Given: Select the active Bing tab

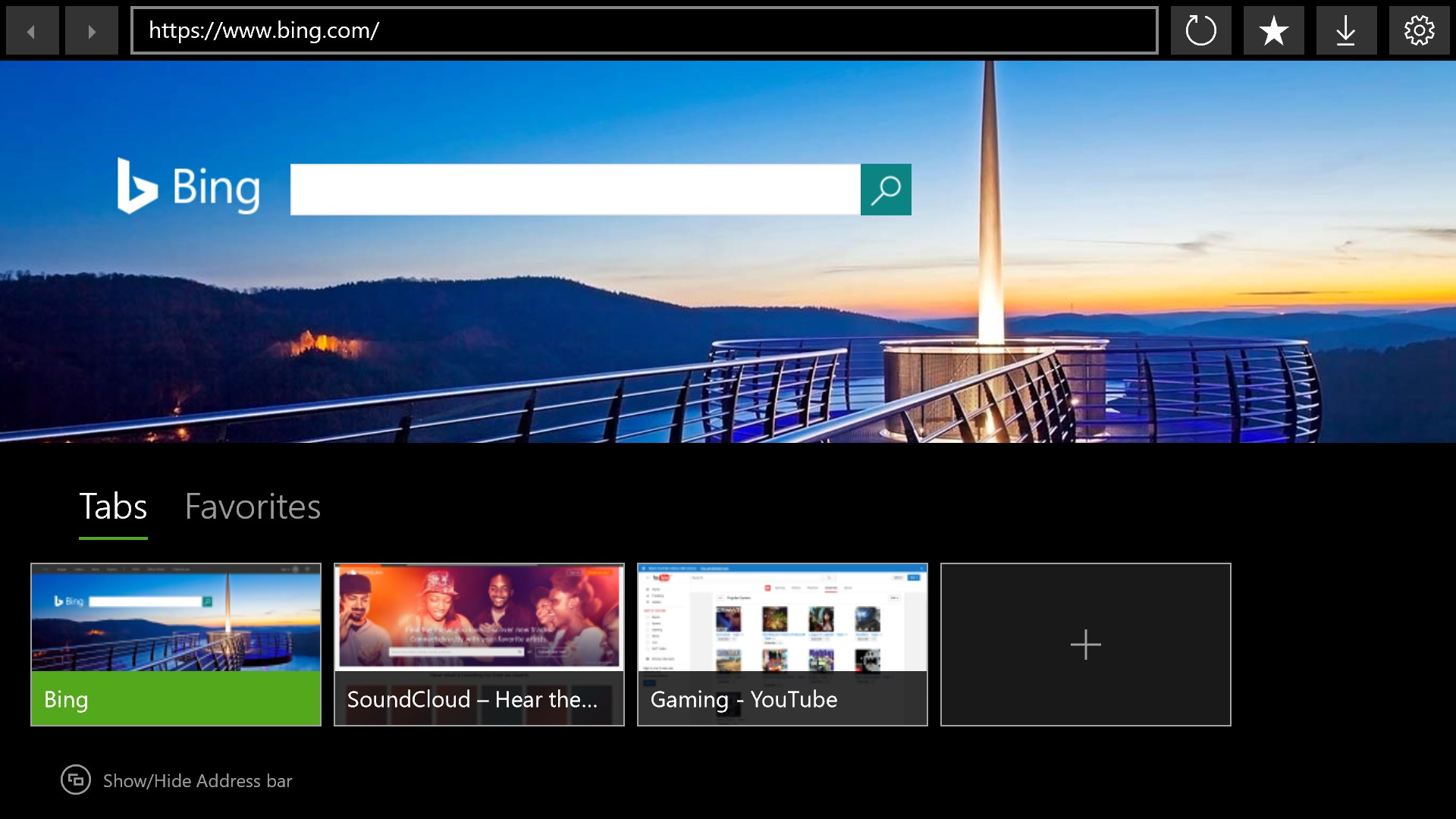Looking at the screenshot, I should pyautogui.click(x=175, y=644).
